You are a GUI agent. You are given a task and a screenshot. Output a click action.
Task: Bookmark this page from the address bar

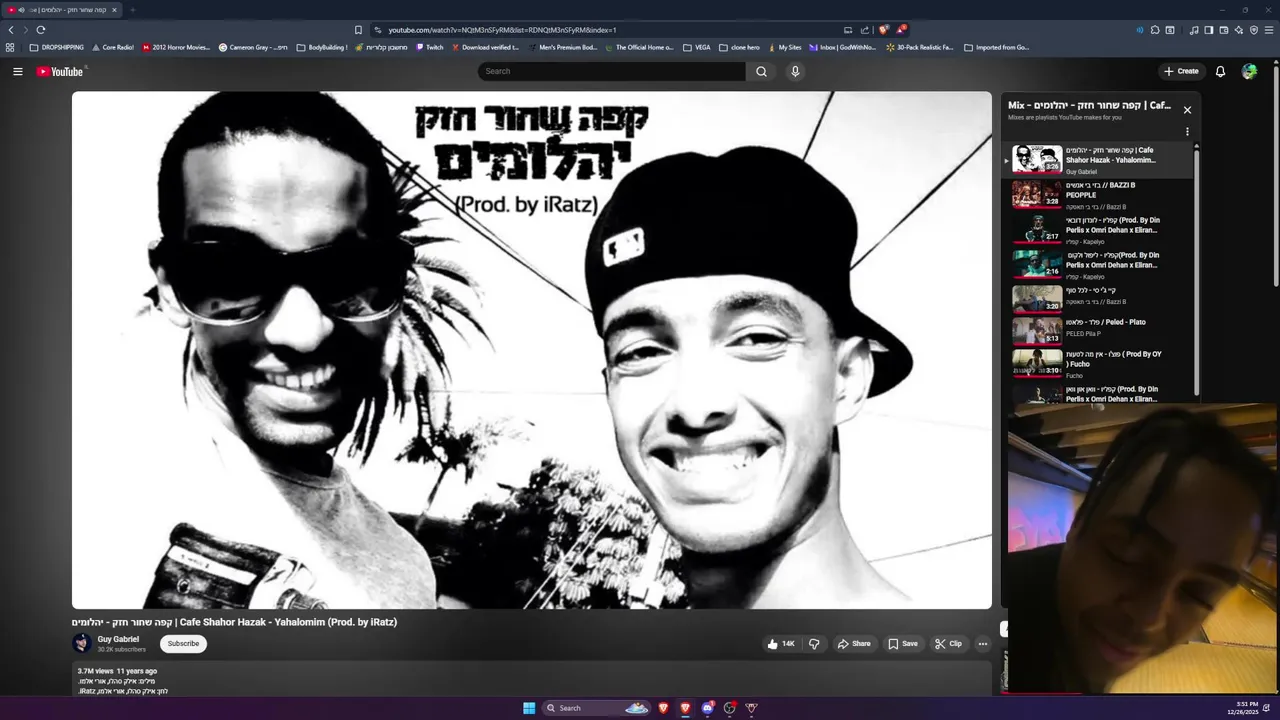[358, 30]
